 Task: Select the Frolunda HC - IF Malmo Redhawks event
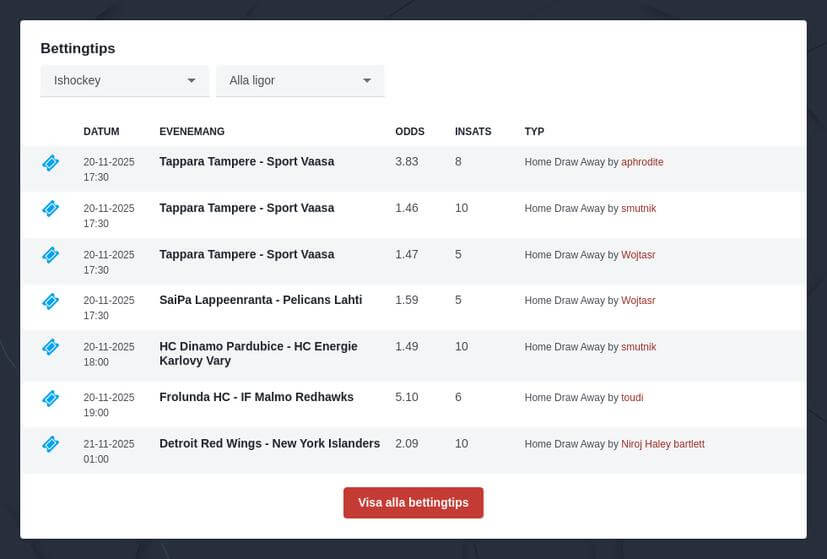[x=256, y=397]
